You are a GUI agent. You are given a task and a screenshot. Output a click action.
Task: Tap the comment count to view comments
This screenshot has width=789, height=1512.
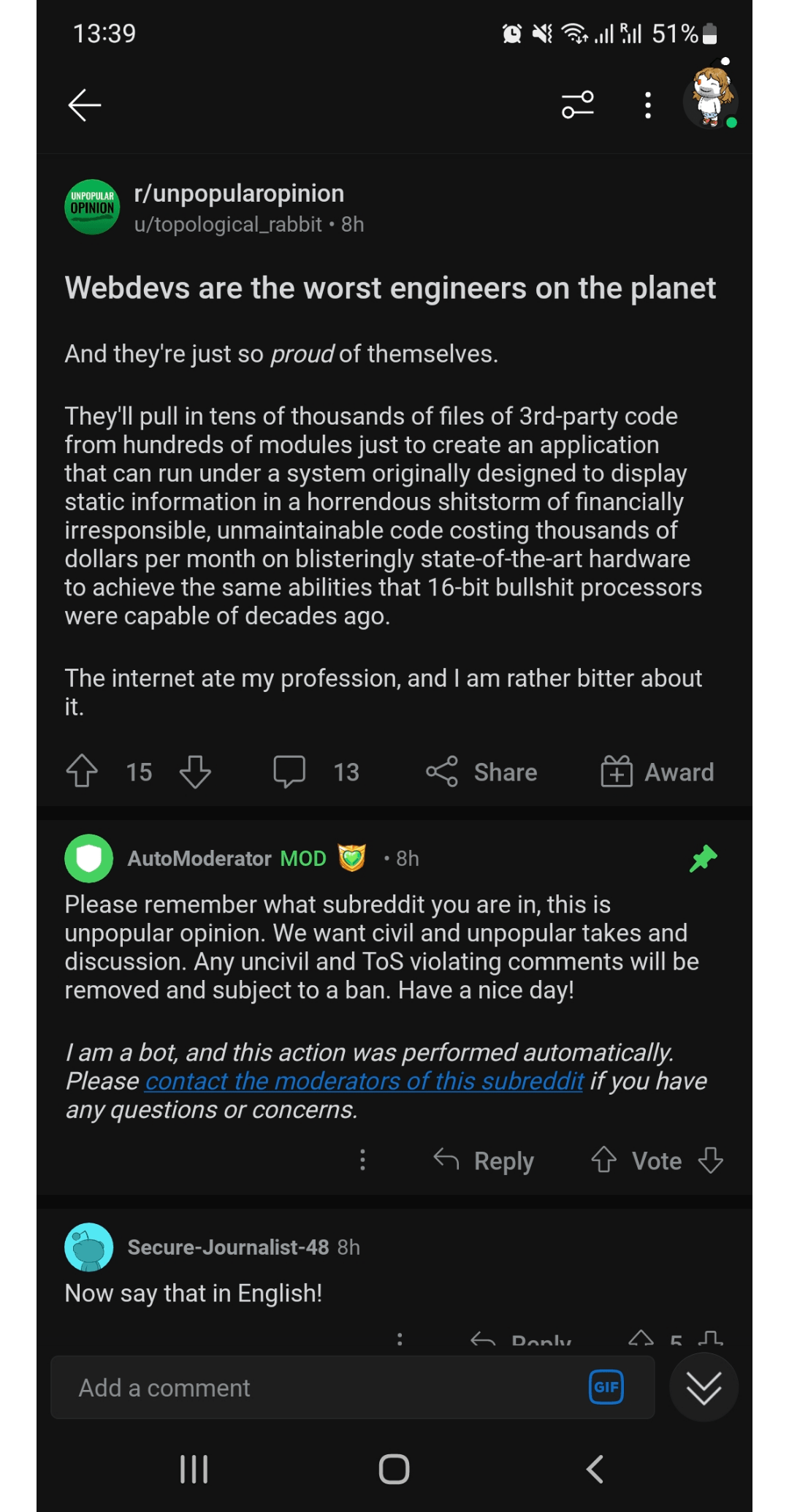pos(318,770)
